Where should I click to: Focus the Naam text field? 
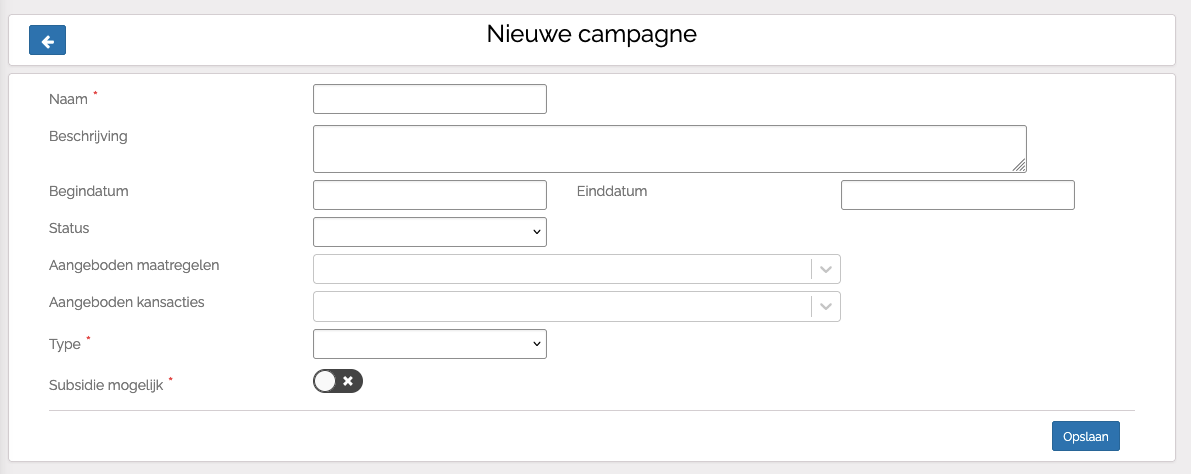tap(430, 99)
